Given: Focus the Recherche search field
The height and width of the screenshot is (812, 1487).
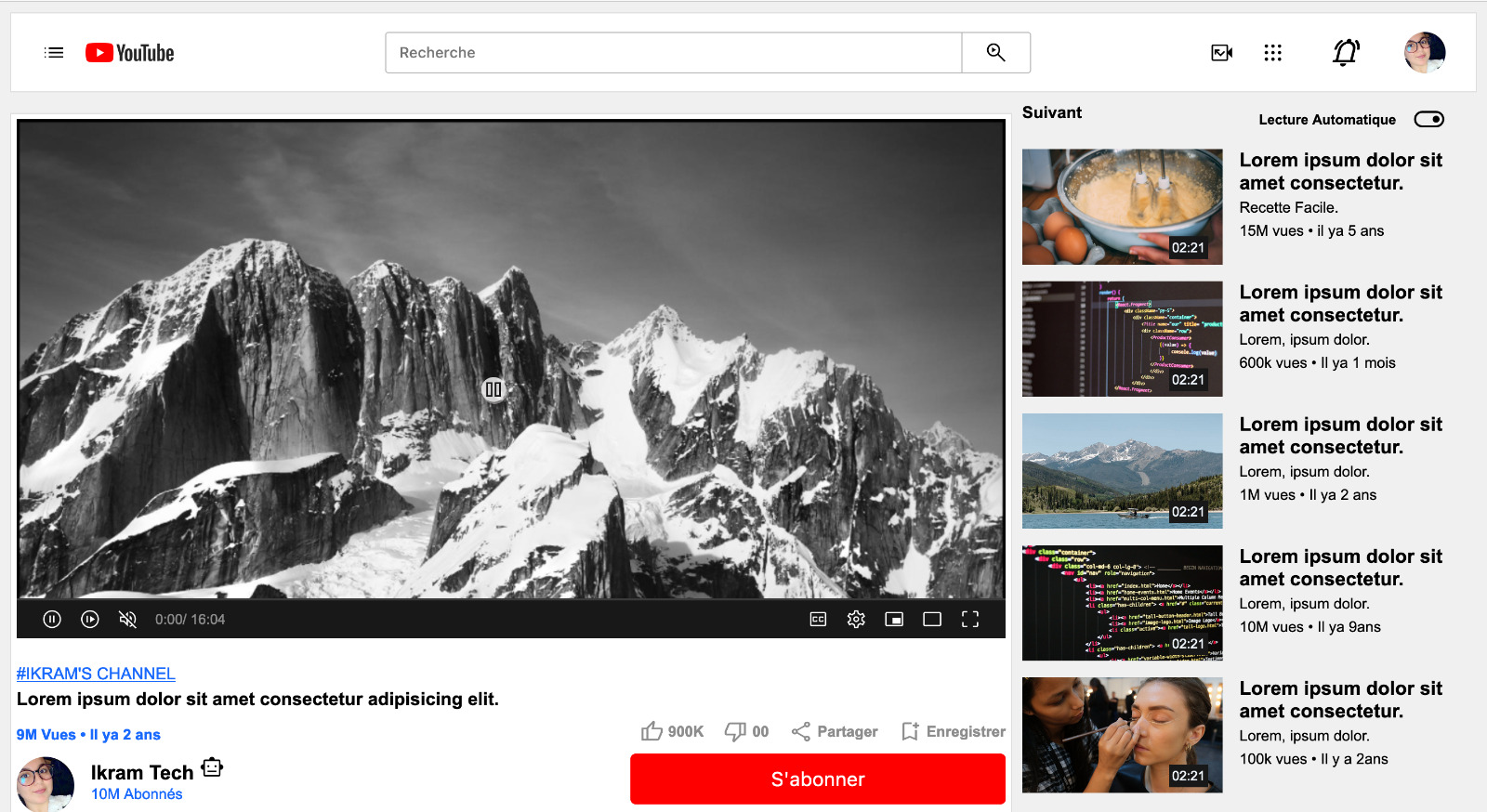Looking at the screenshot, I should point(674,53).
